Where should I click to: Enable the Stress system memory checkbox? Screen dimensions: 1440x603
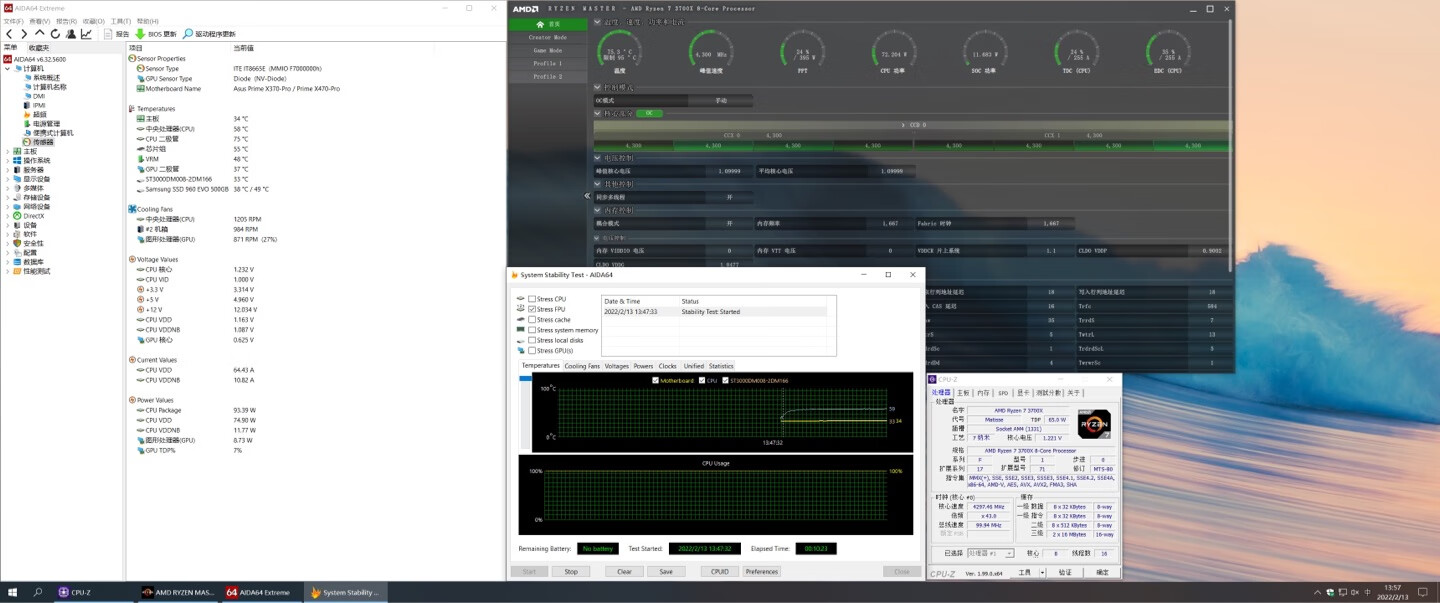(532, 330)
